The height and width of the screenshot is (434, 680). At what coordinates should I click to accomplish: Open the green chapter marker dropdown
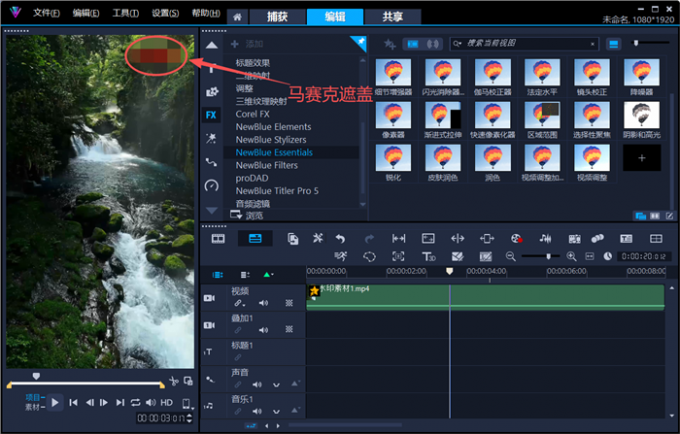tap(268, 275)
